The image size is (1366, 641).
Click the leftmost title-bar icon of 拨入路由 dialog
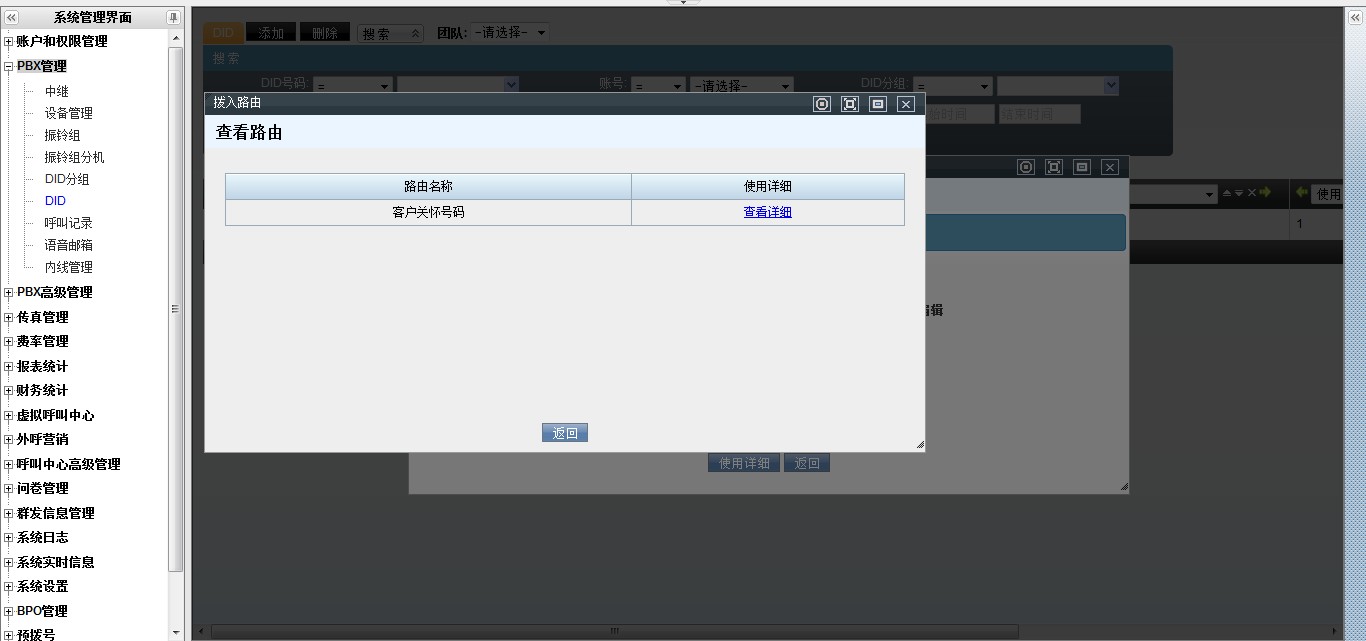(x=822, y=104)
